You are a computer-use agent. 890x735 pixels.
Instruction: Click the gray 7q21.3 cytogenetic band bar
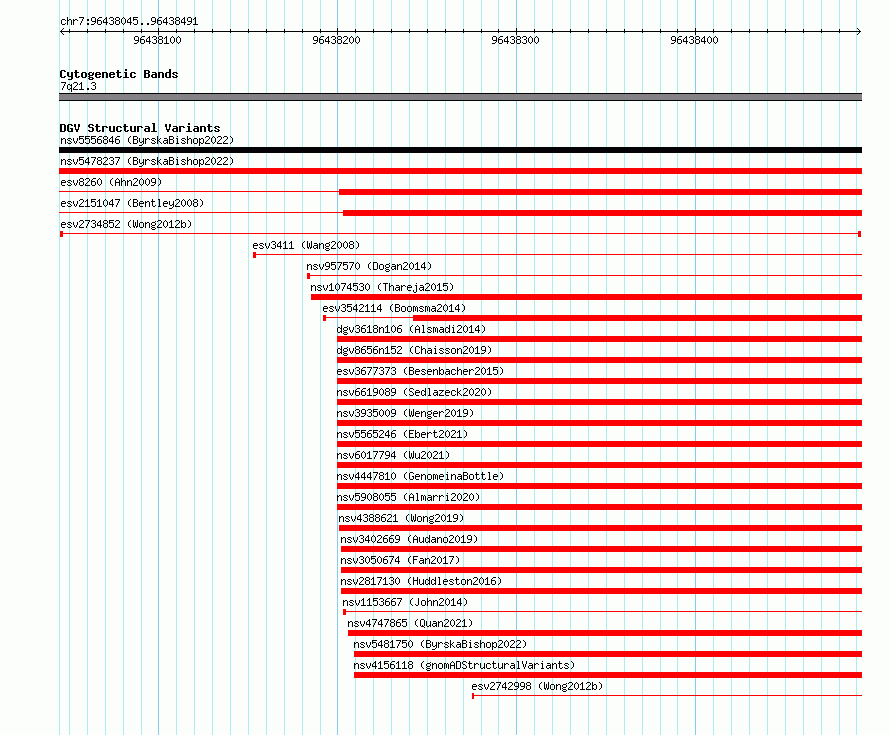pos(460,97)
